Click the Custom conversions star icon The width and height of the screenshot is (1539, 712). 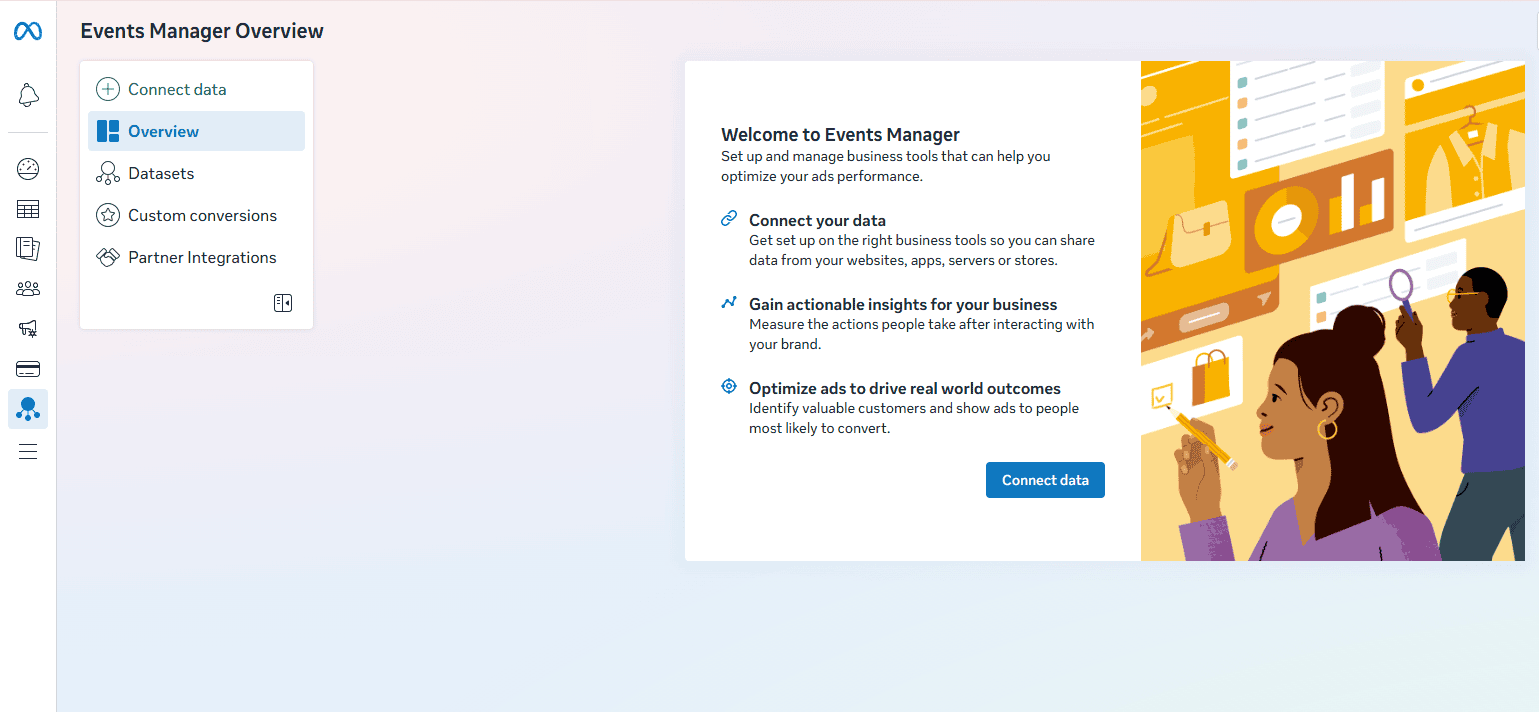coord(108,215)
